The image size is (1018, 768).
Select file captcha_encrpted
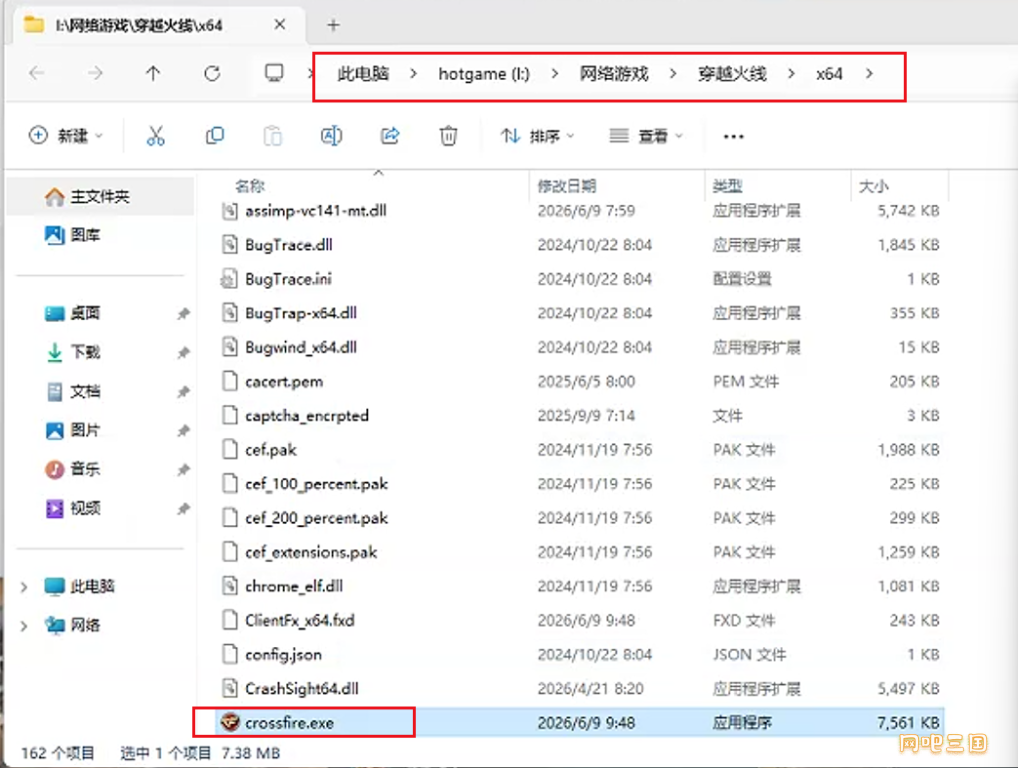click(306, 415)
